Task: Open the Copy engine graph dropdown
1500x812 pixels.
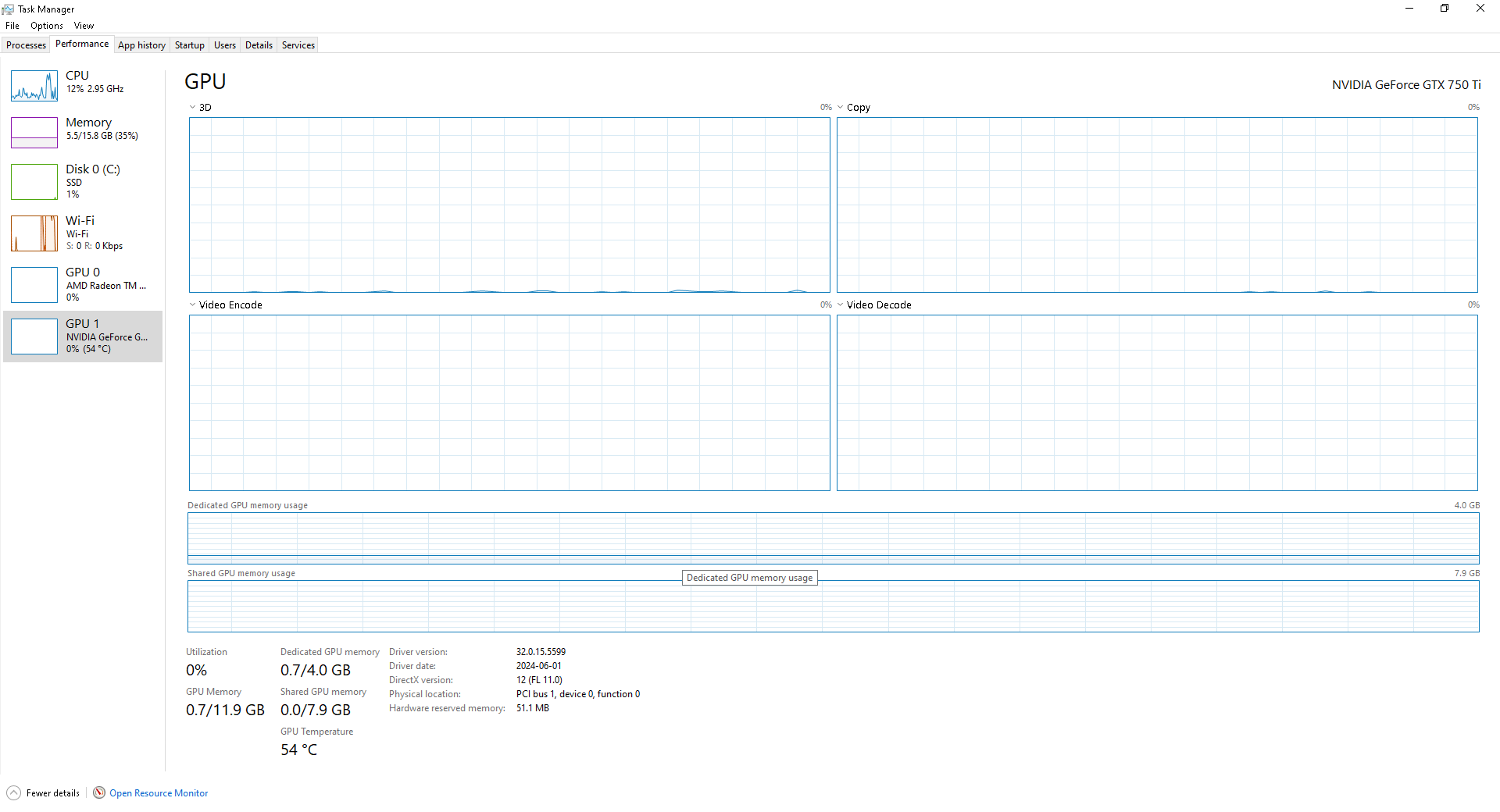Action: [x=841, y=108]
